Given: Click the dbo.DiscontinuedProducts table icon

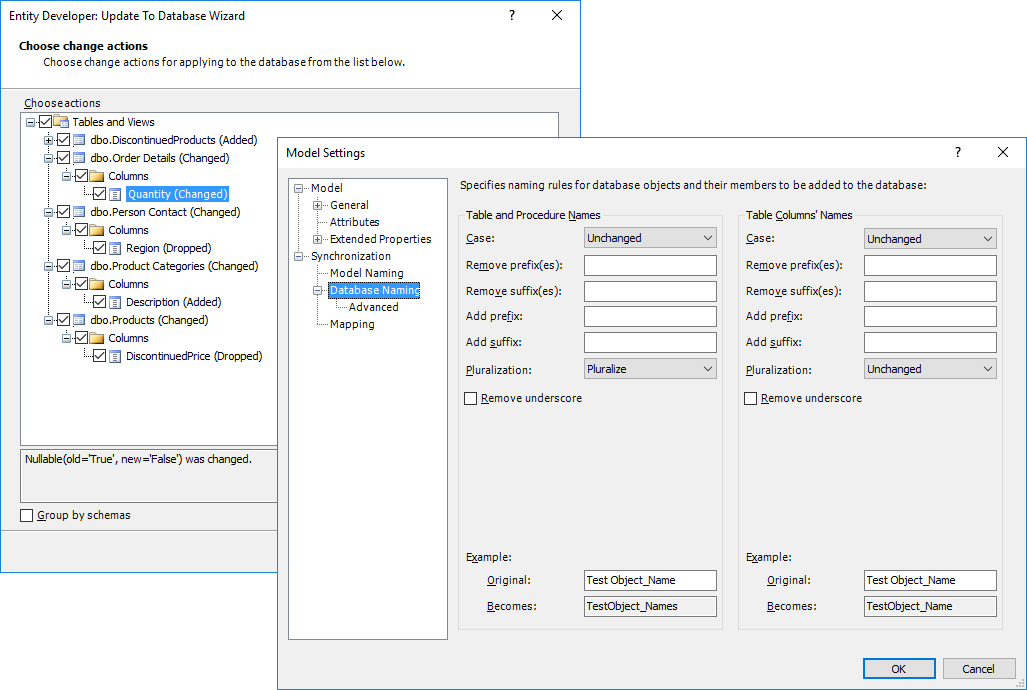Looking at the screenshot, I should (79, 140).
